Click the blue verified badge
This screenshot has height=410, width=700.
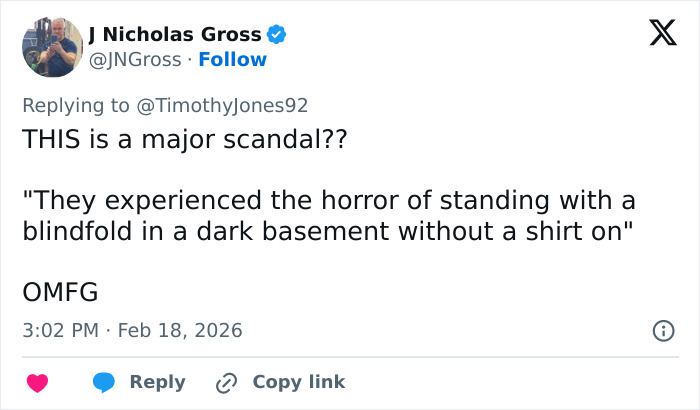pos(277,35)
